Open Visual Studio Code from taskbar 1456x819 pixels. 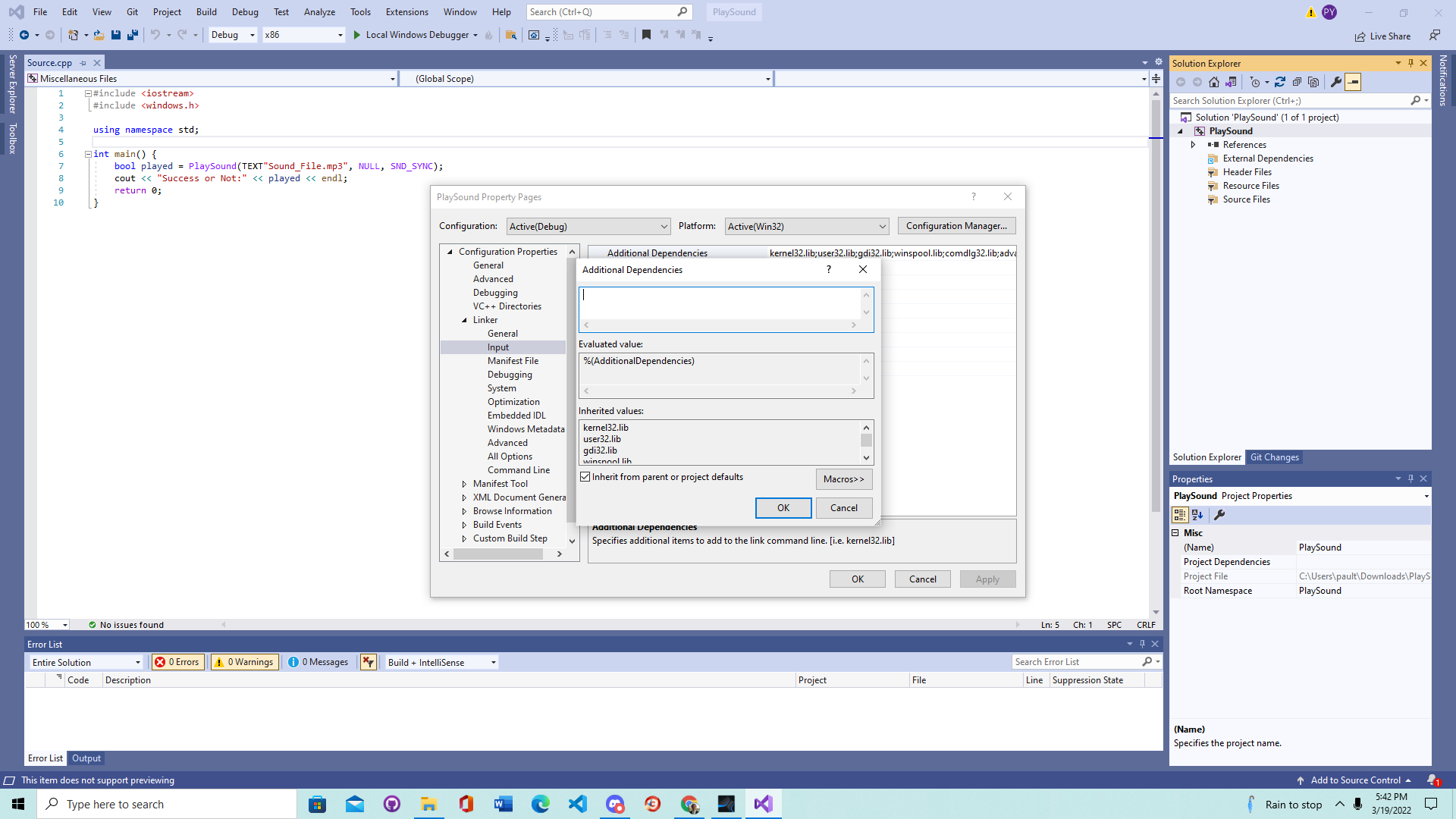coord(578,804)
